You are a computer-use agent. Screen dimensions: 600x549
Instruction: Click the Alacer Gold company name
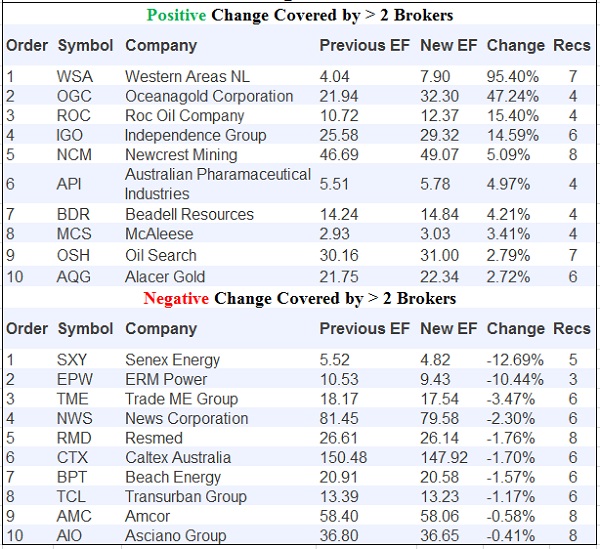tap(165, 276)
